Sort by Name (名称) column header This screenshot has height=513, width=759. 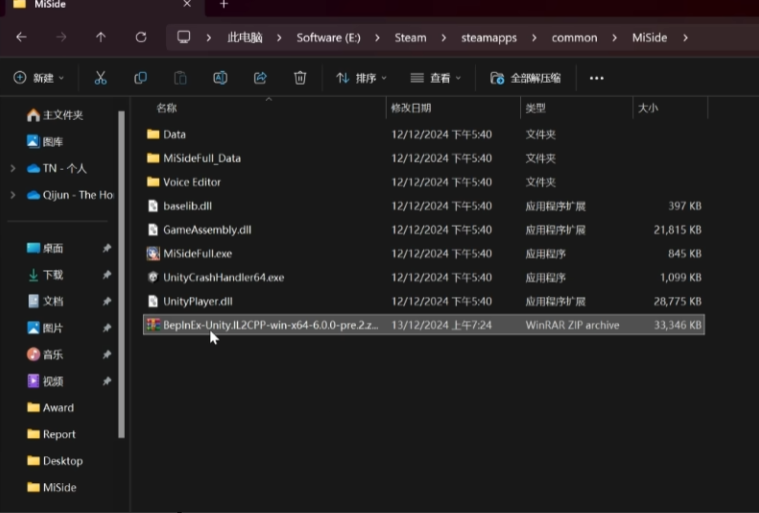(167, 108)
